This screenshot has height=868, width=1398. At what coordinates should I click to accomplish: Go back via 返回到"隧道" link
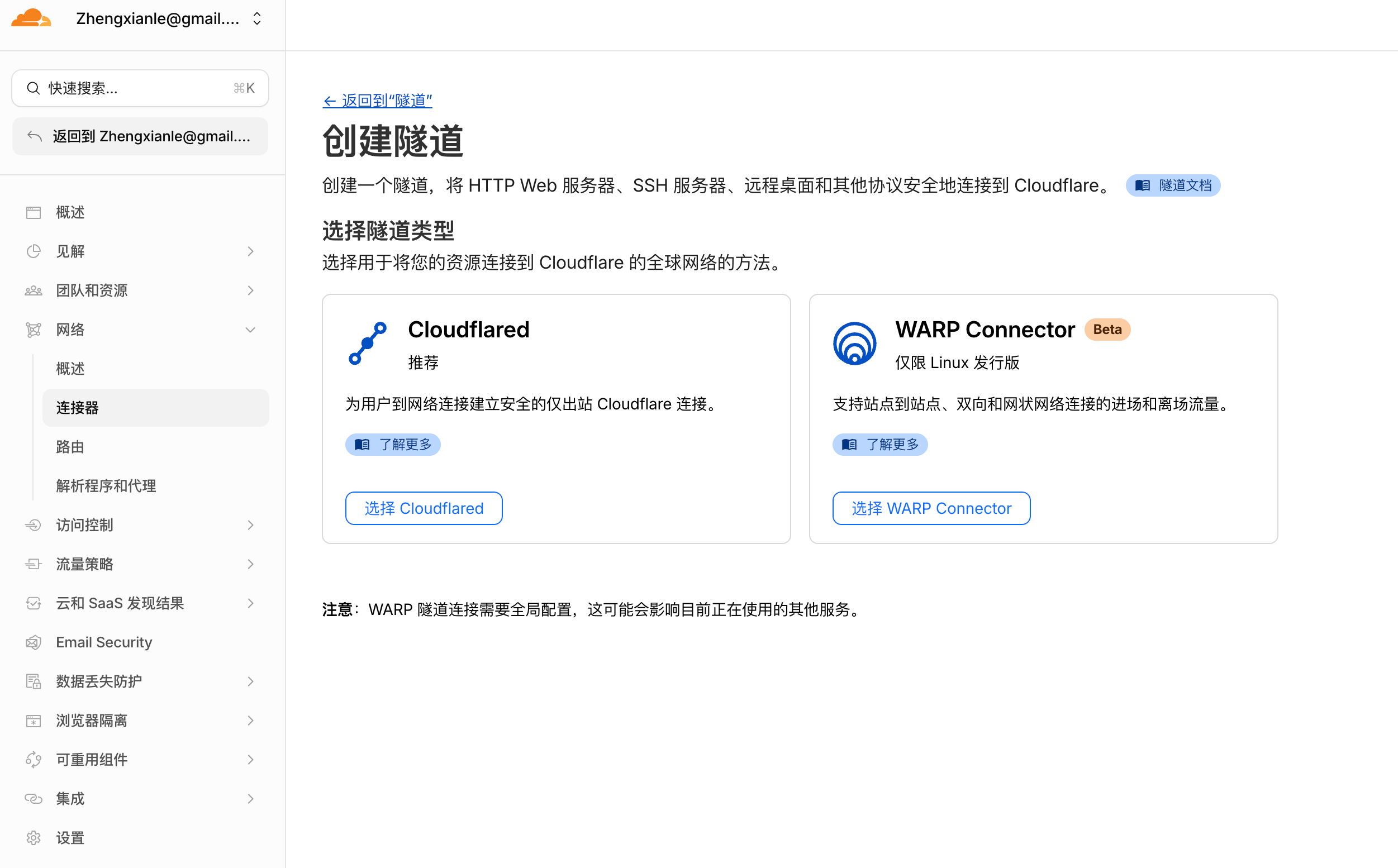pyautogui.click(x=377, y=101)
